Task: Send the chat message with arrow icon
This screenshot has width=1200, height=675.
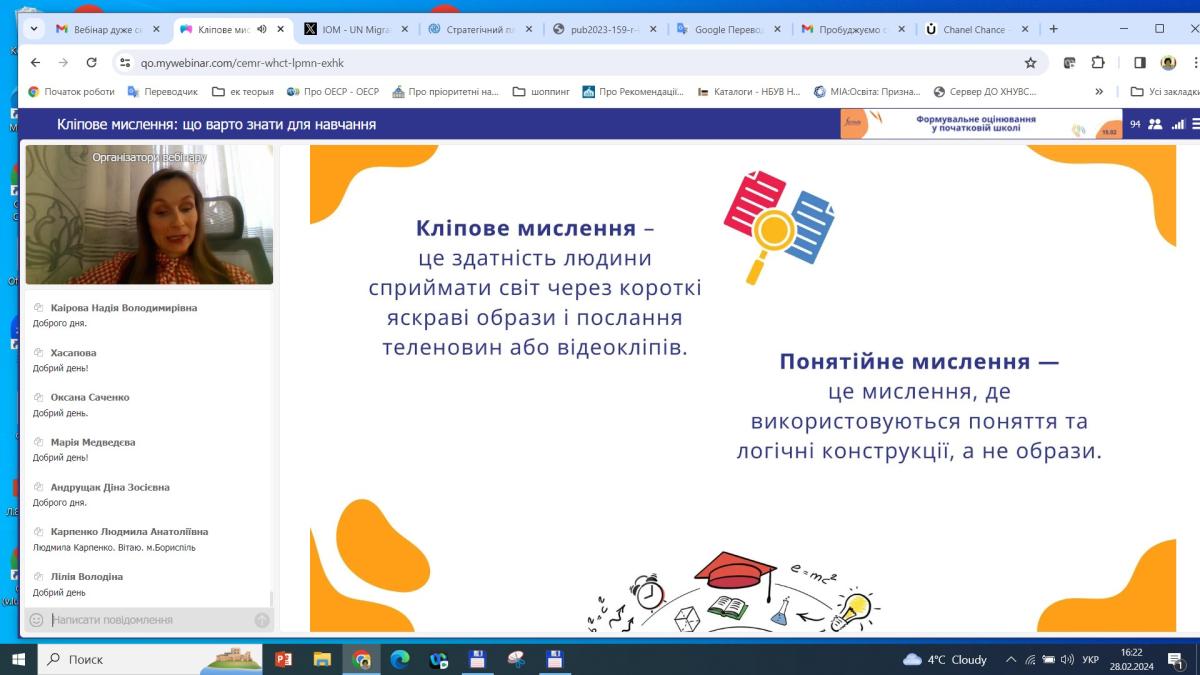Action: click(x=262, y=620)
